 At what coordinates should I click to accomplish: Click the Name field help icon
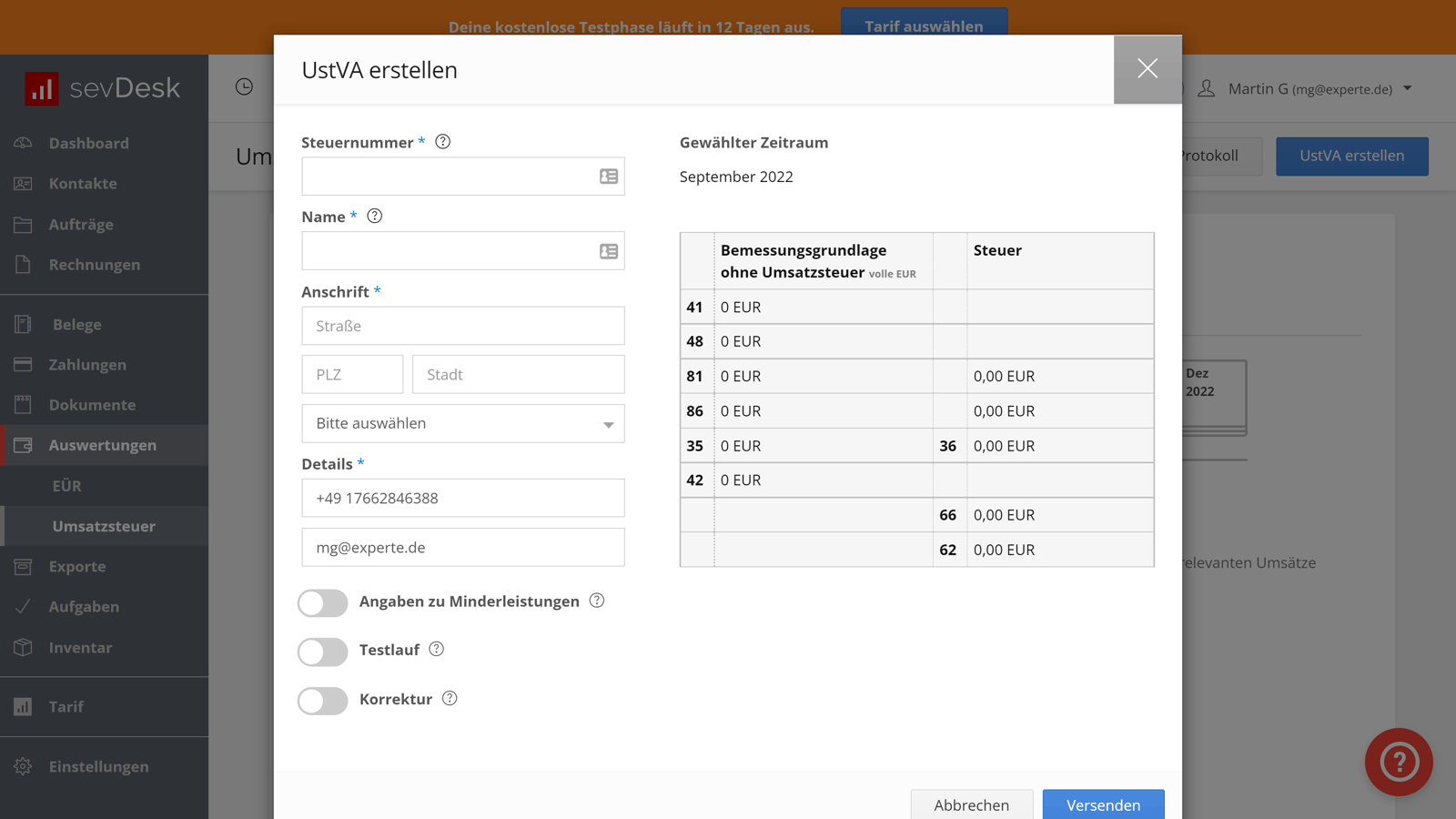pyautogui.click(x=374, y=217)
